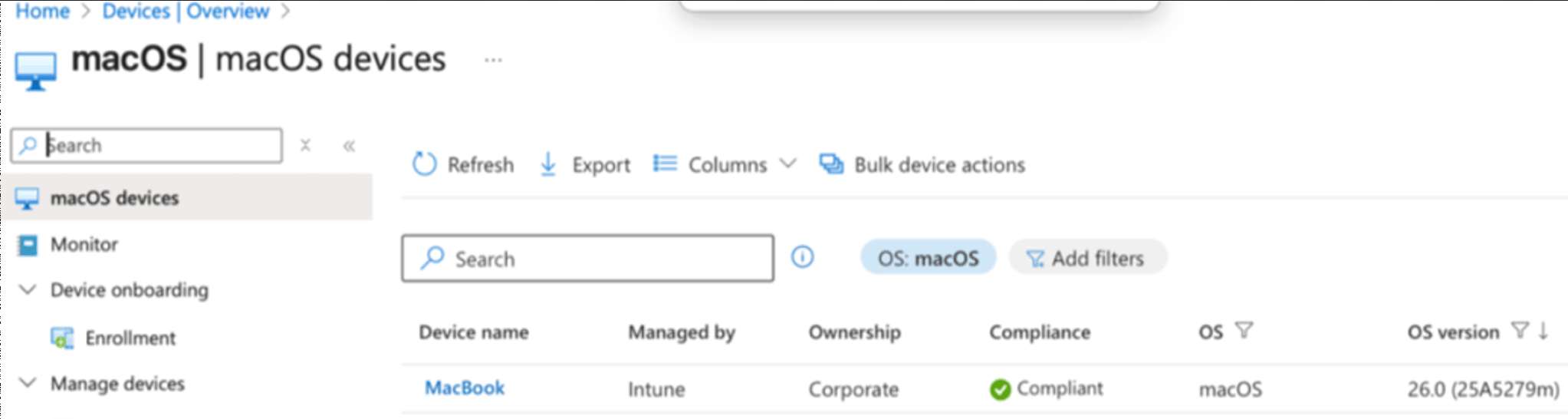
Task: Open Monitor in the sidebar
Action: coord(84,245)
